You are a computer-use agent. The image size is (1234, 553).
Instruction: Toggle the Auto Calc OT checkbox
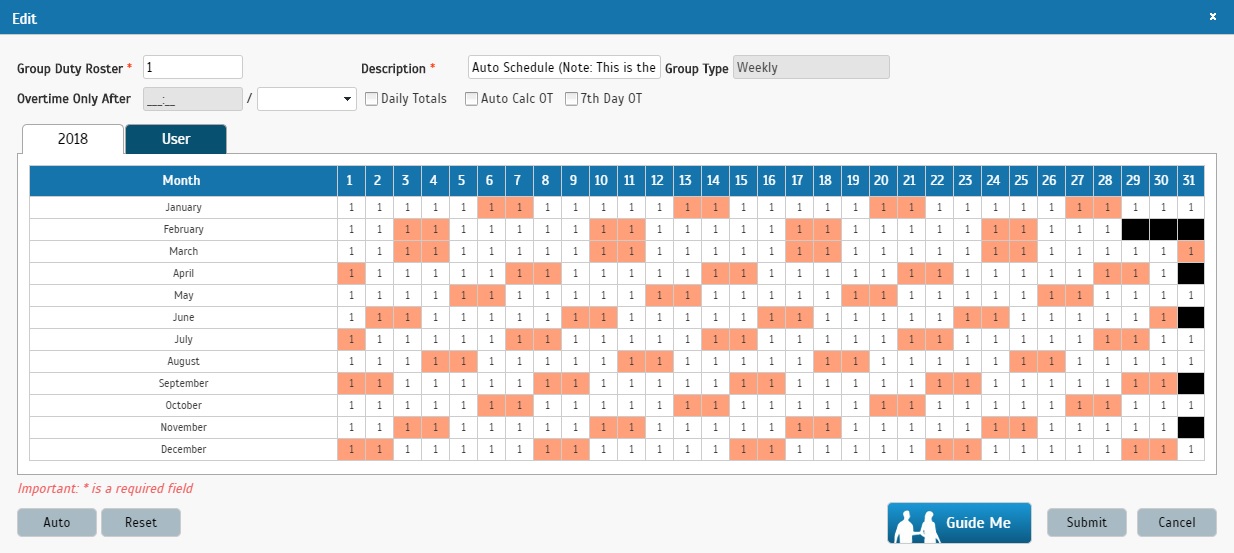pyautogui.click(x=471, y=99)
